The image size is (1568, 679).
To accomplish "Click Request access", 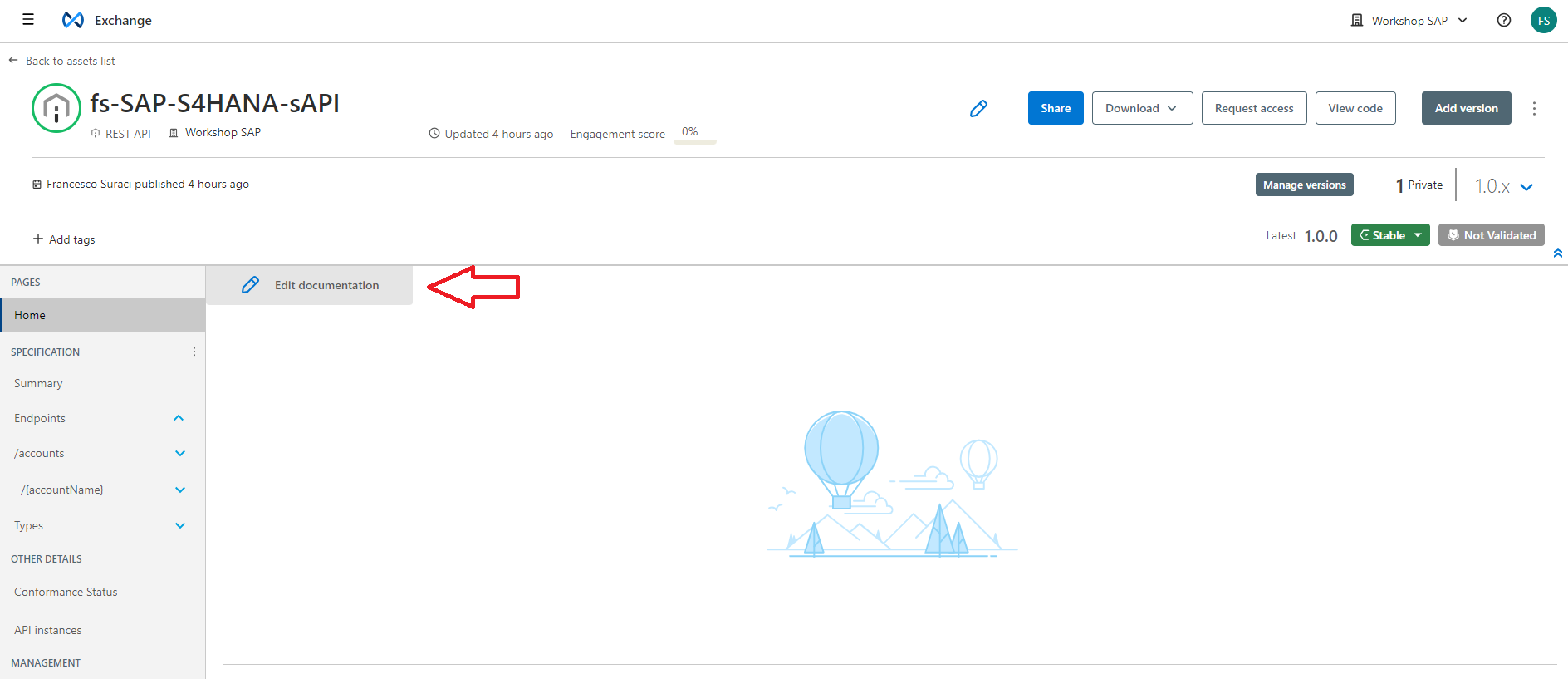I will [1254, 108].
